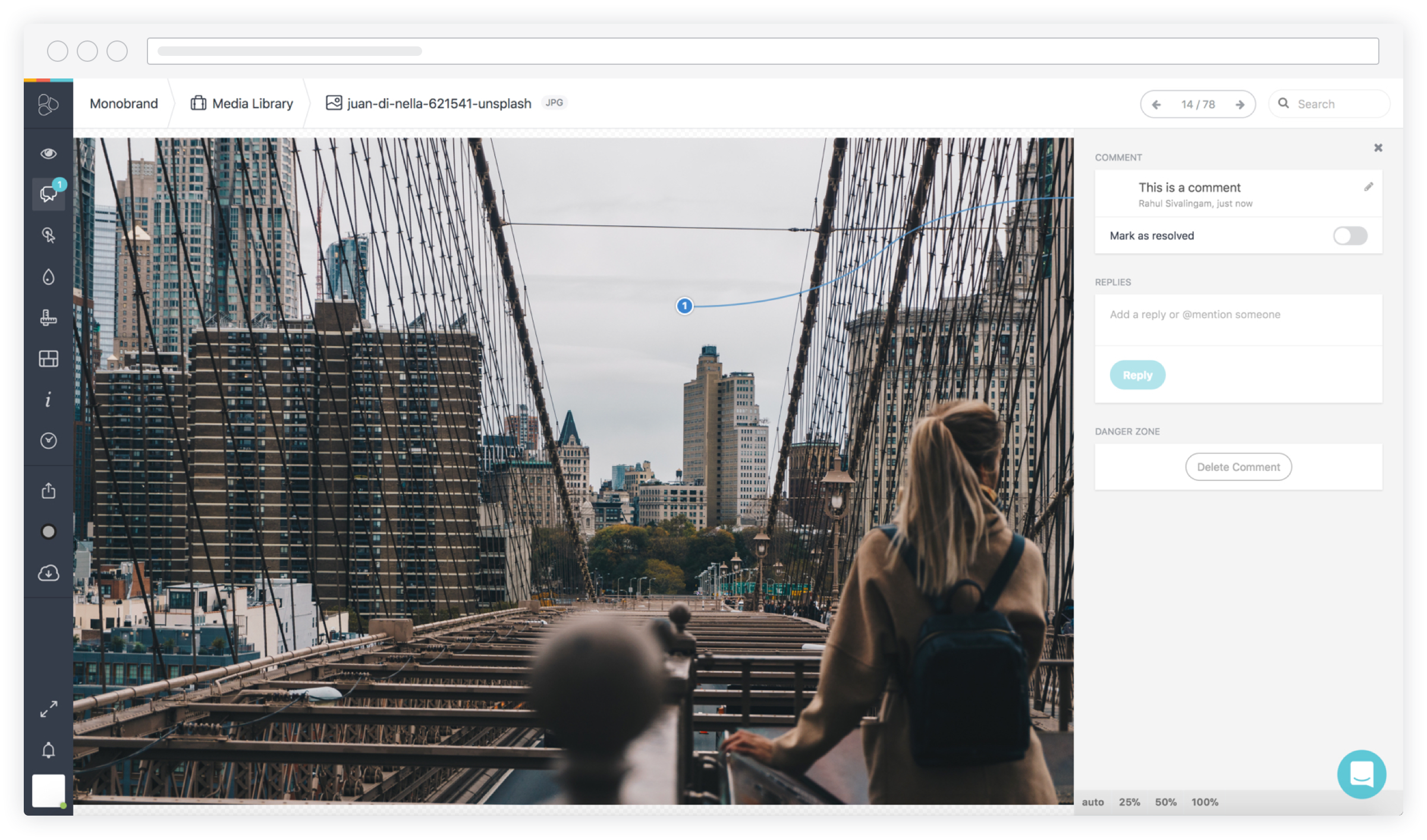Click the eye/preview icon in sidebar
1427x840 pixels.
pos(49,153)
